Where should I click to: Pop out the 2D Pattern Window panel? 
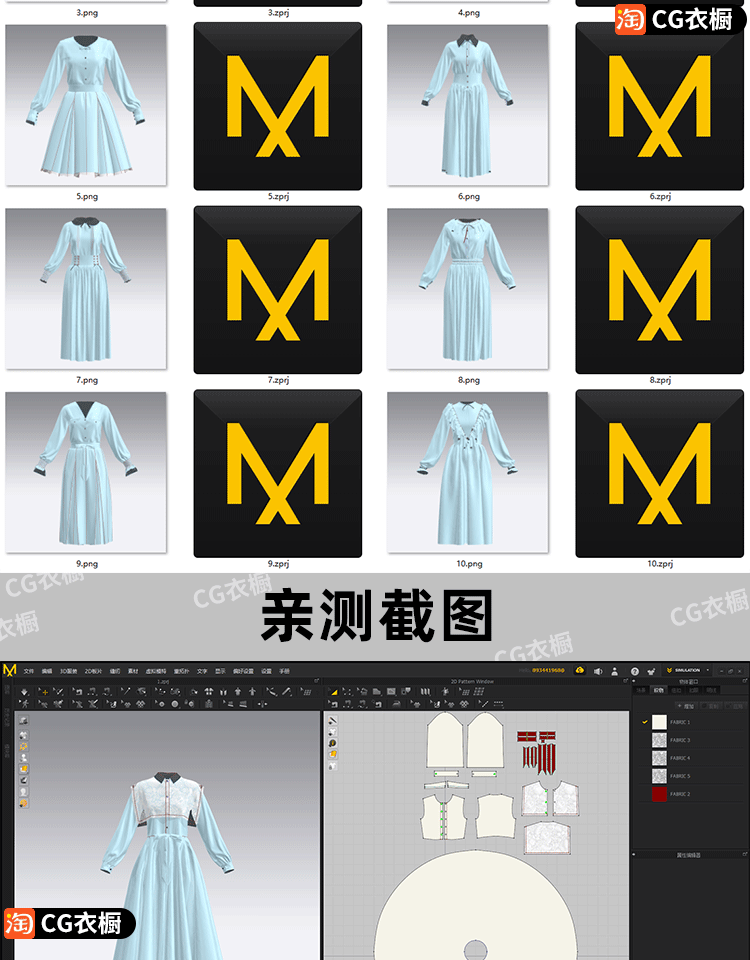(625, 681)
